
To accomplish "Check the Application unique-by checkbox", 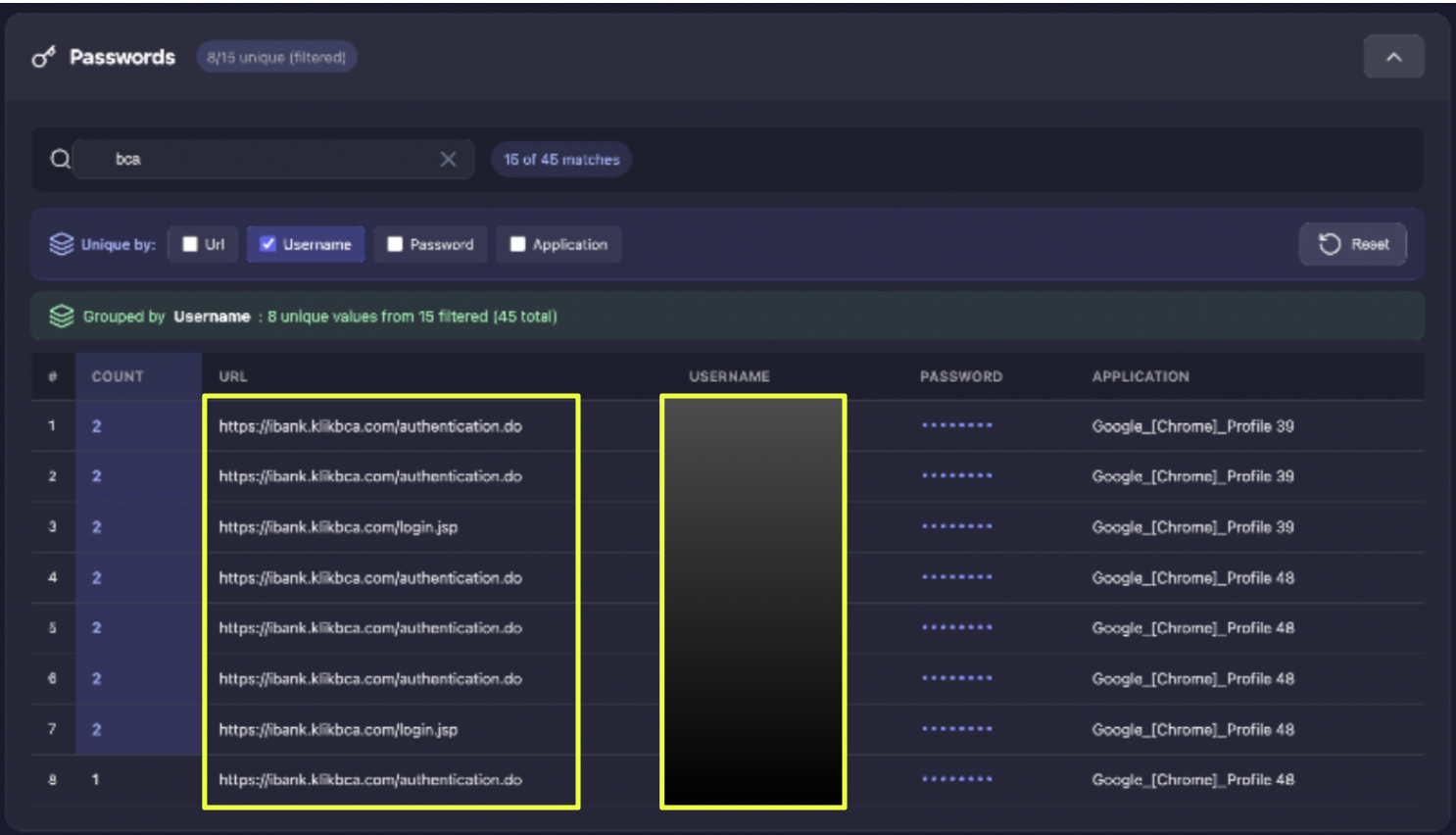I will pyautogui.click(x=517, y=244).
